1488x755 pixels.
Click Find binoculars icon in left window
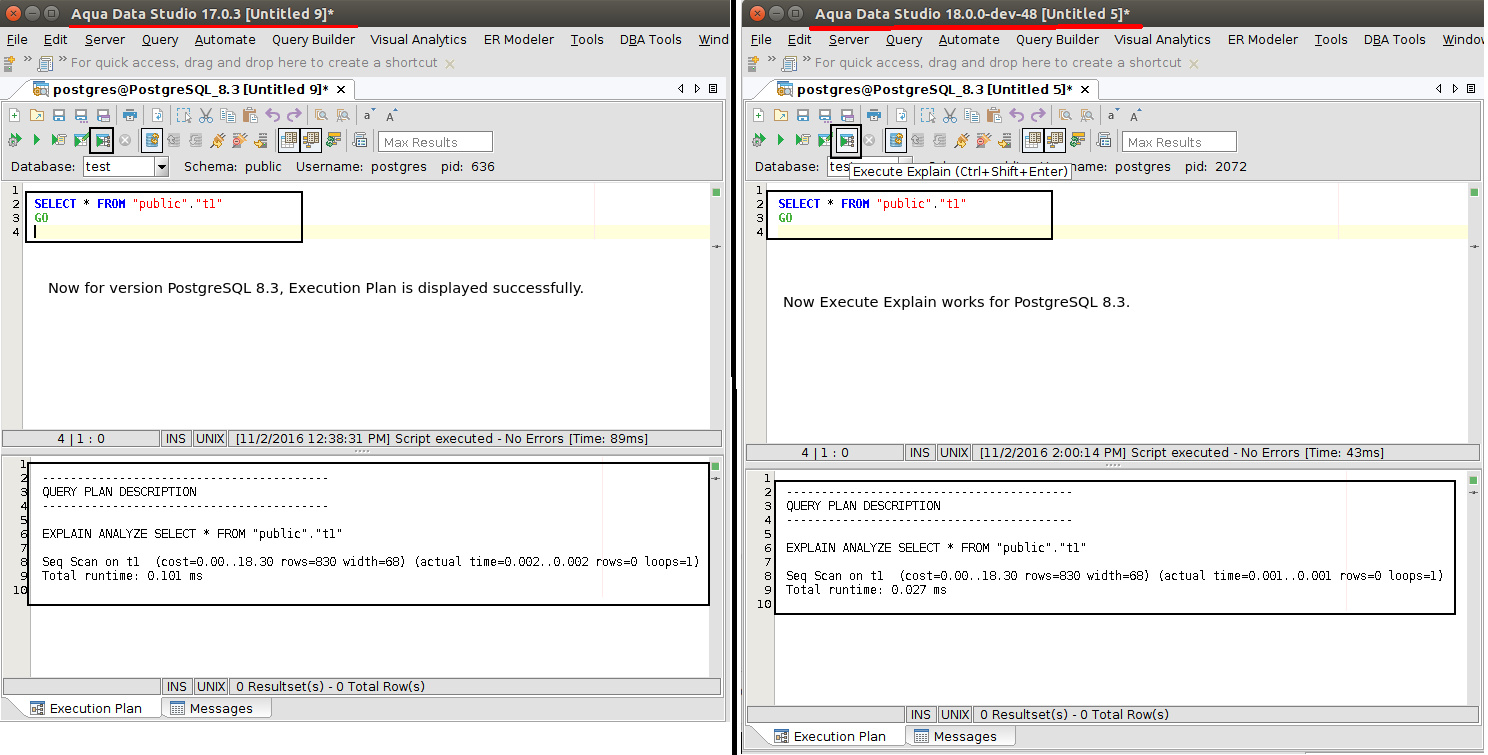click(x=321, y=115)
